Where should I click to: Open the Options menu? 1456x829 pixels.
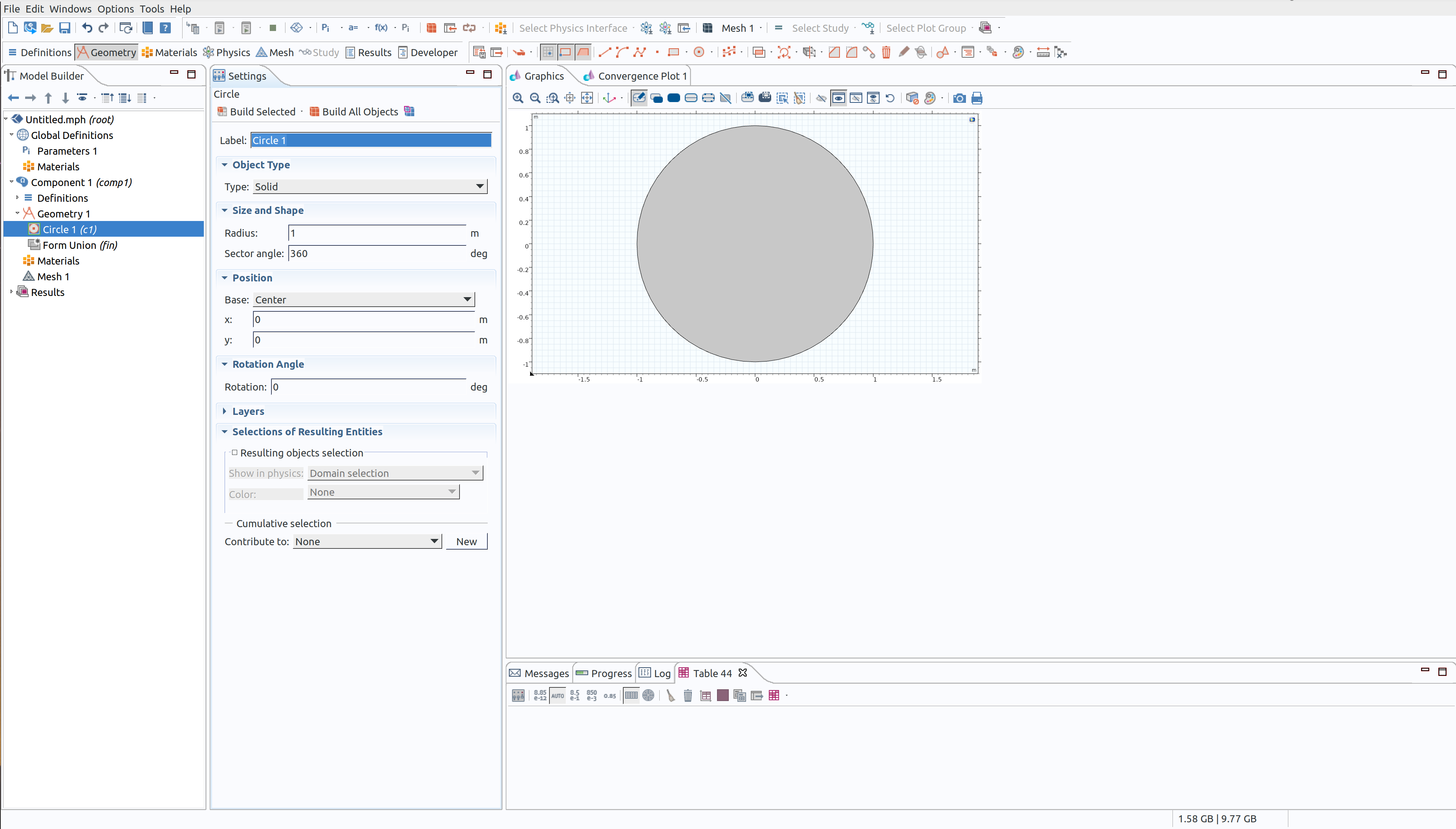115,9
